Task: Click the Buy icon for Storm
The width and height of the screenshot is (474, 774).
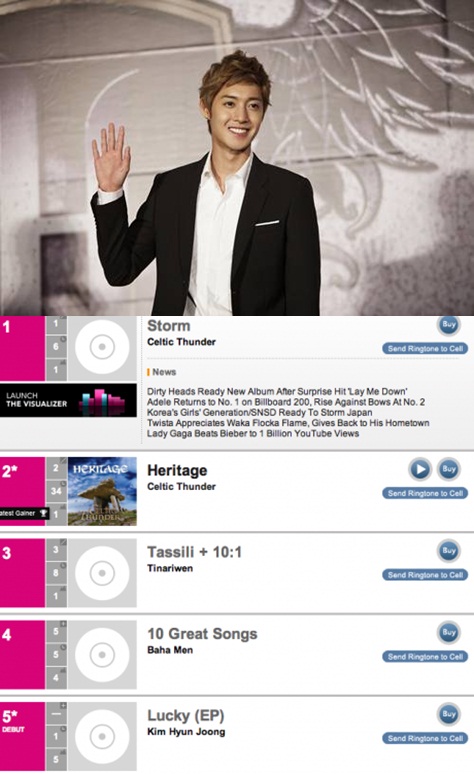Action: (x=449, y=324)
